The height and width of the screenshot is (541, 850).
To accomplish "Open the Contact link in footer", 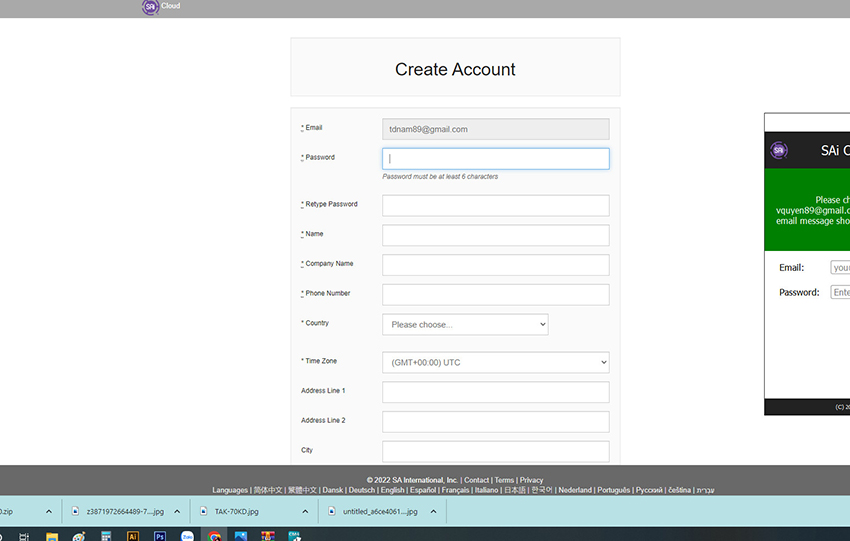I will [476, 480].
